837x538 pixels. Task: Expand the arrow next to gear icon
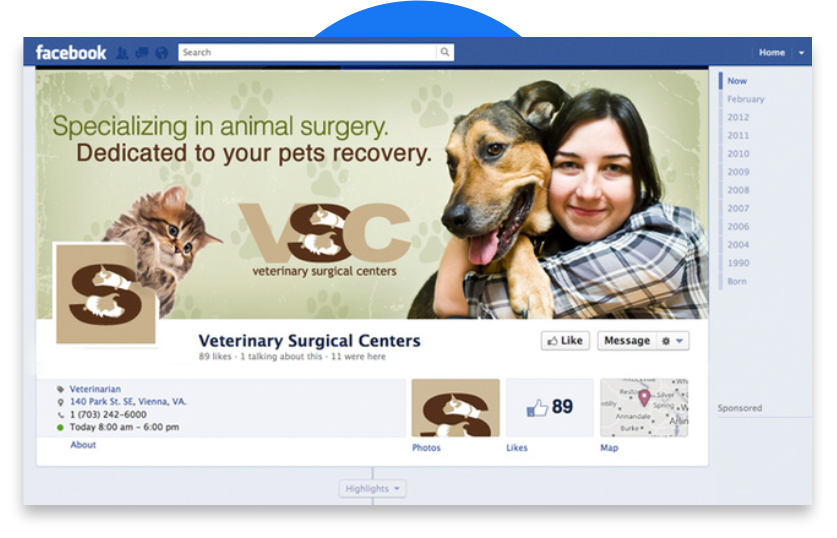[680, 341]
